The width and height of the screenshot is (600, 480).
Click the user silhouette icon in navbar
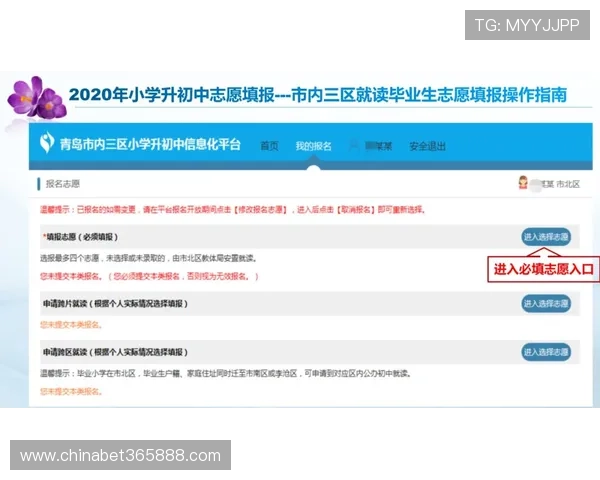tap(354, 145)
